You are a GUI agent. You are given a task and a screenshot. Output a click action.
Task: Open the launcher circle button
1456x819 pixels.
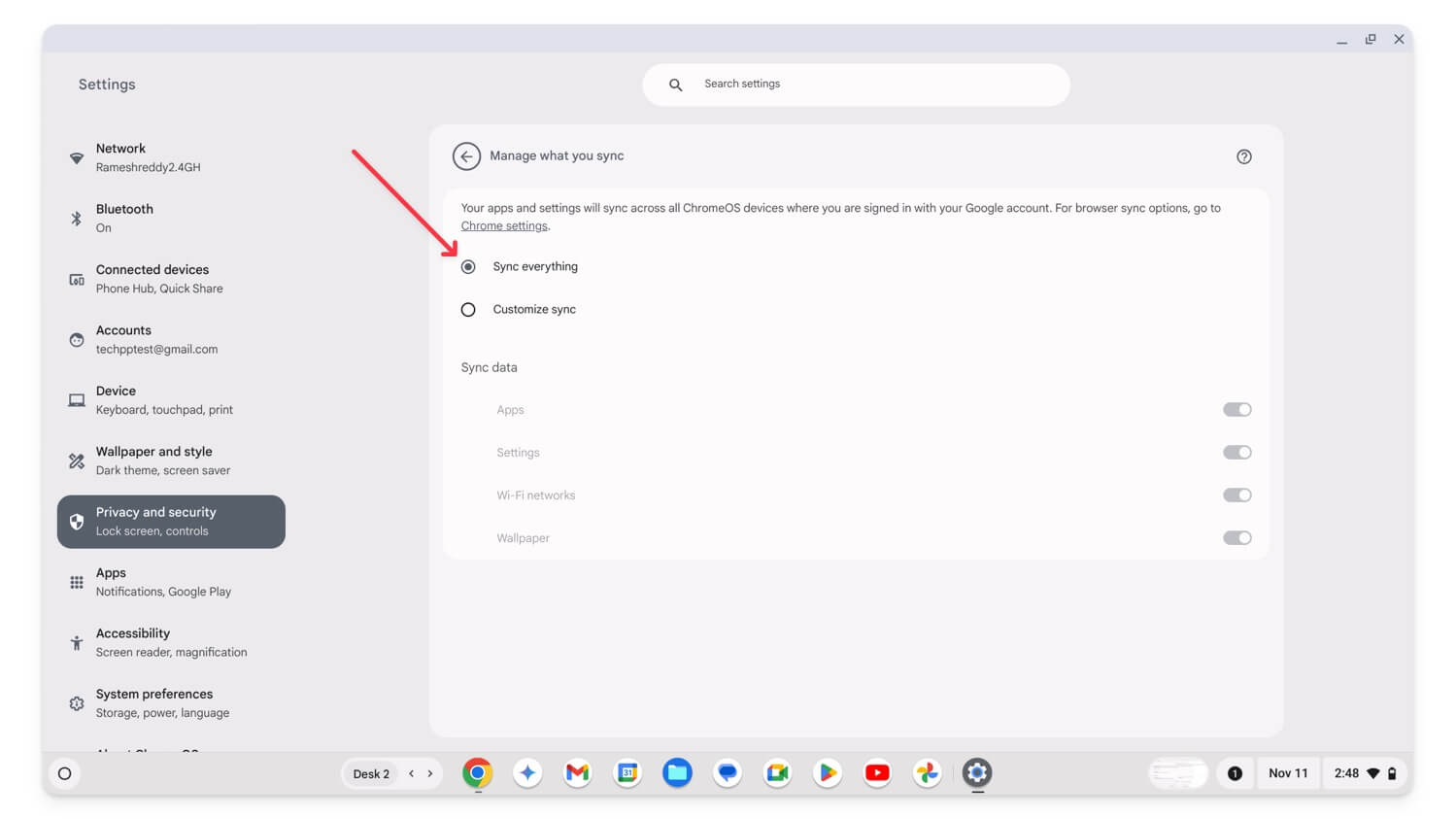tap(65, 773)
